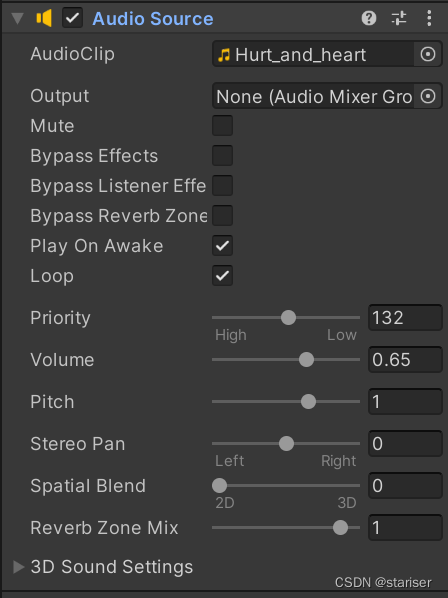Enable the Mute checkbox

222,125
